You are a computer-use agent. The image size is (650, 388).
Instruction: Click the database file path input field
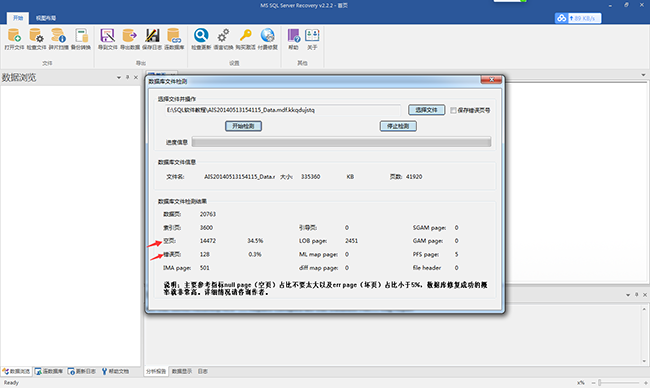[x=283, y=110]
